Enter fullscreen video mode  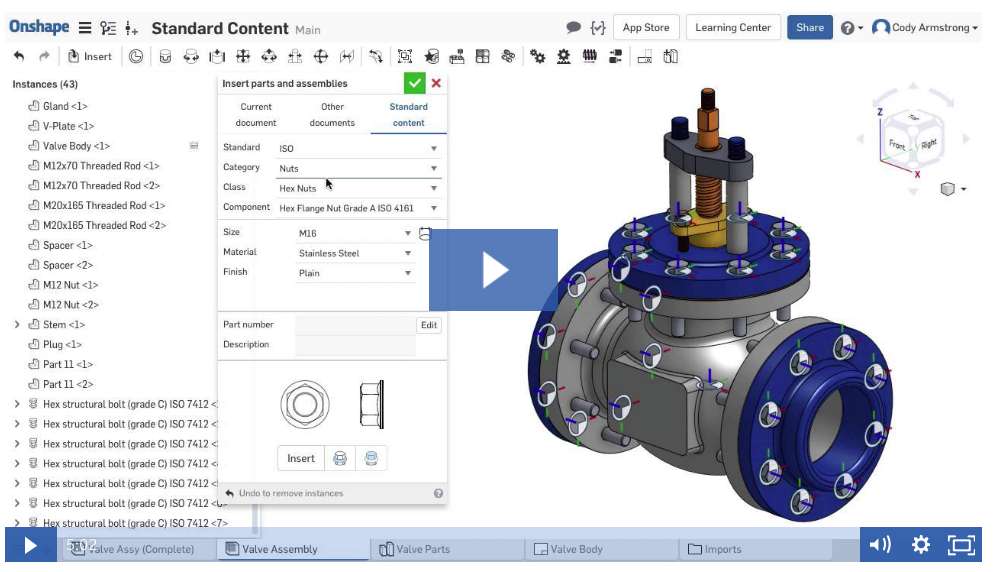(961, 545)
